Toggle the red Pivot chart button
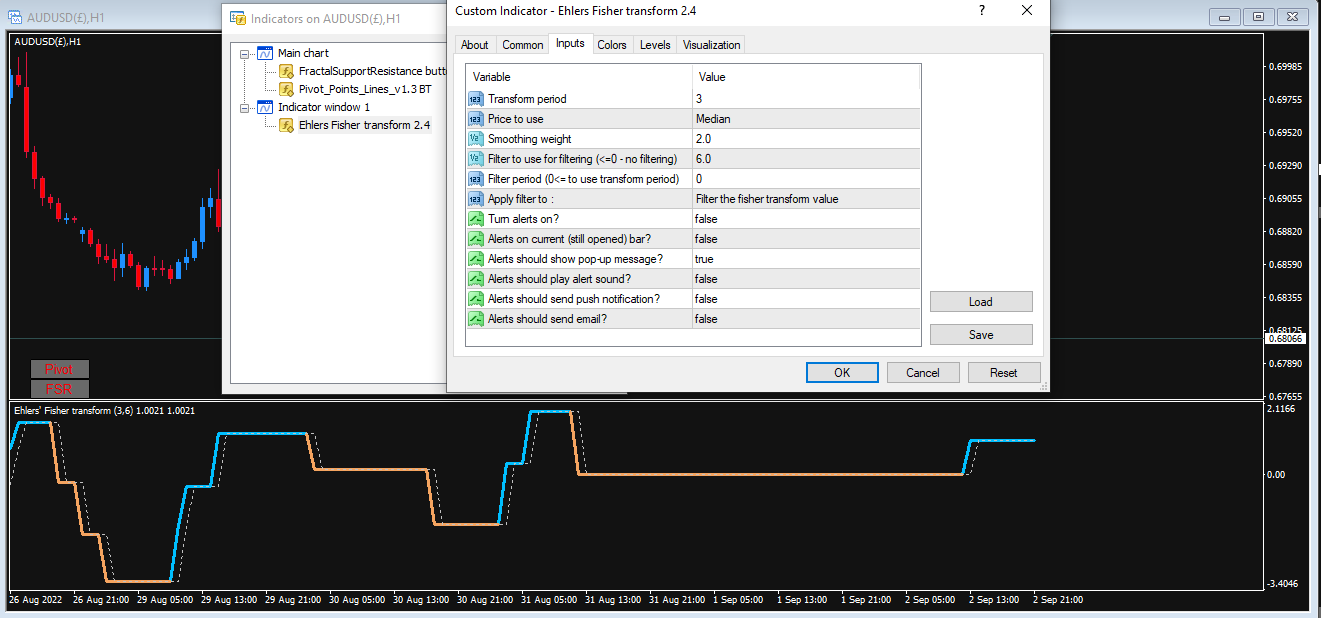The width and height of the screenshot is (1321, 618). click(x=60, y=369)
